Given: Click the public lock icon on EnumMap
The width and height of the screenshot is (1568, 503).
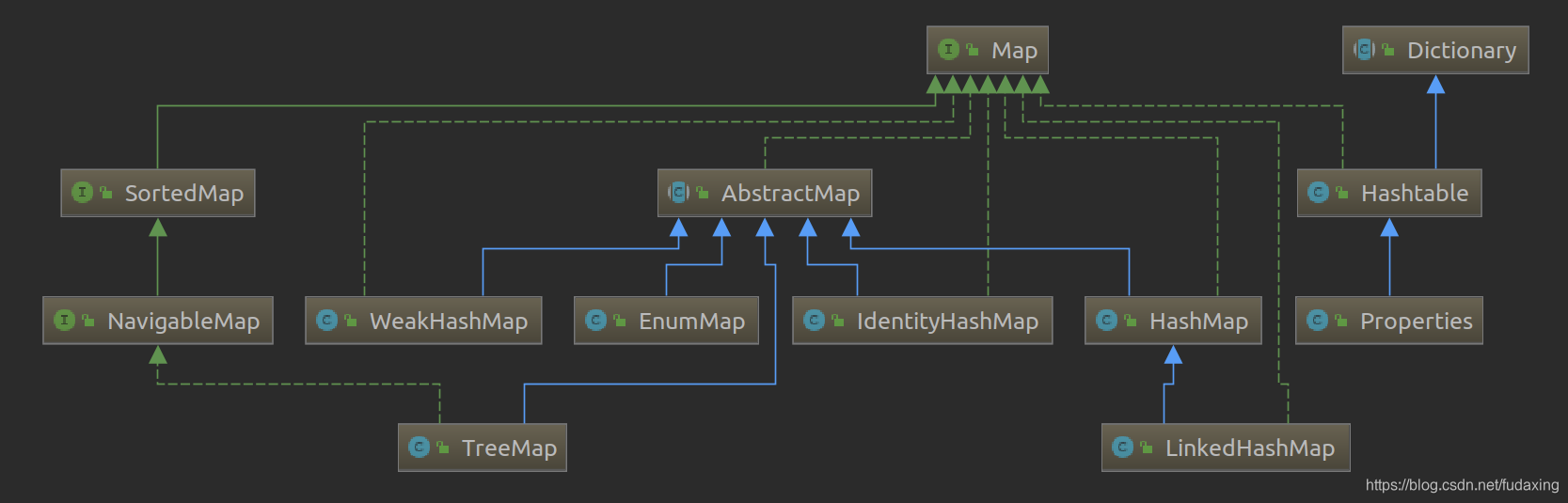Looking at the screenshot, I should (x=620, y=320).
